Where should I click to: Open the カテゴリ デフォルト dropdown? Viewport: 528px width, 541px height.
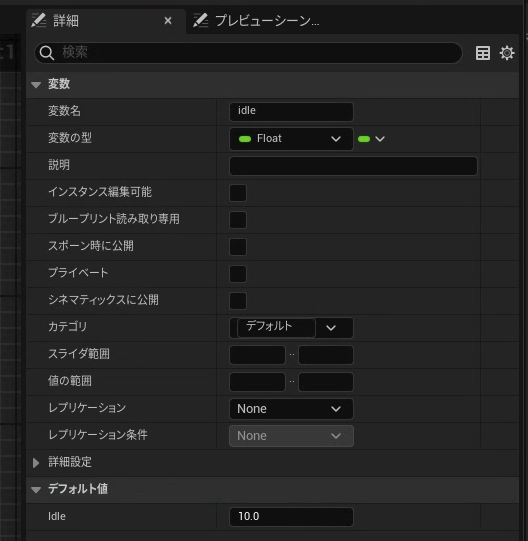pyautogui.click(x=291, y=328)
